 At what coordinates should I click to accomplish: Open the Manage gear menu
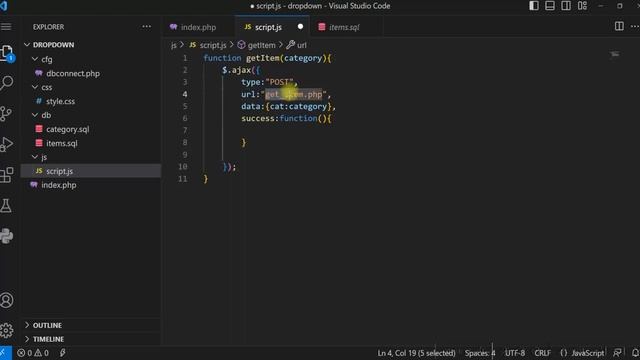click(7, 330)
